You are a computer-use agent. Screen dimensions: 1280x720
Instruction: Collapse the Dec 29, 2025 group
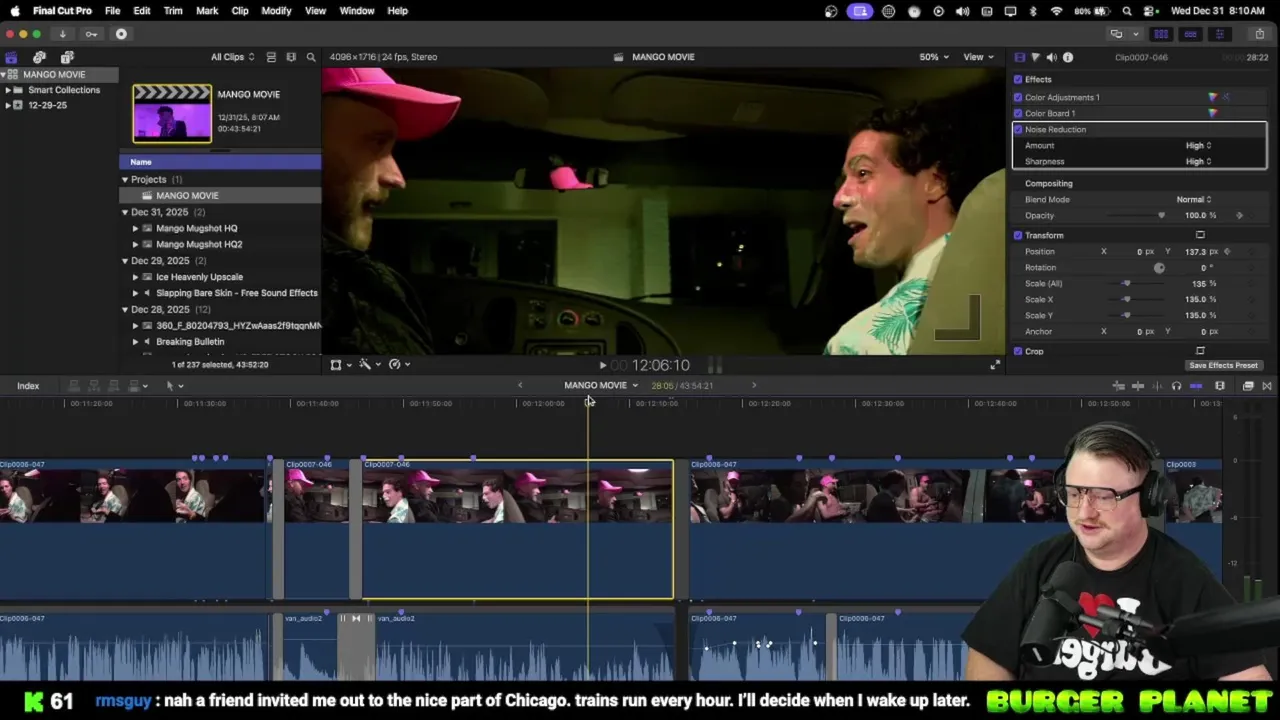click(125, 261)
